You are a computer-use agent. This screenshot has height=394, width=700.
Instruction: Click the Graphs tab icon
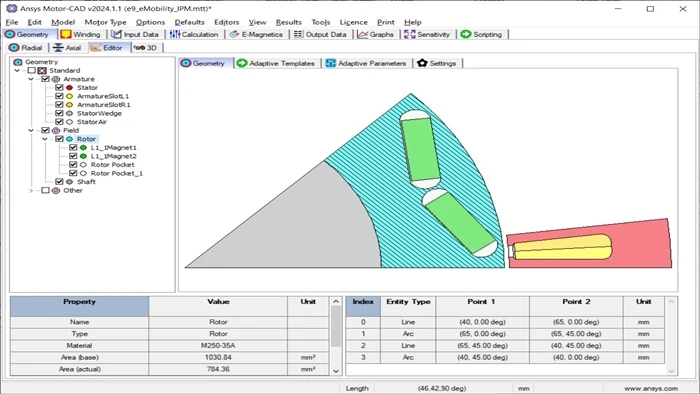(x=363, y=34)
